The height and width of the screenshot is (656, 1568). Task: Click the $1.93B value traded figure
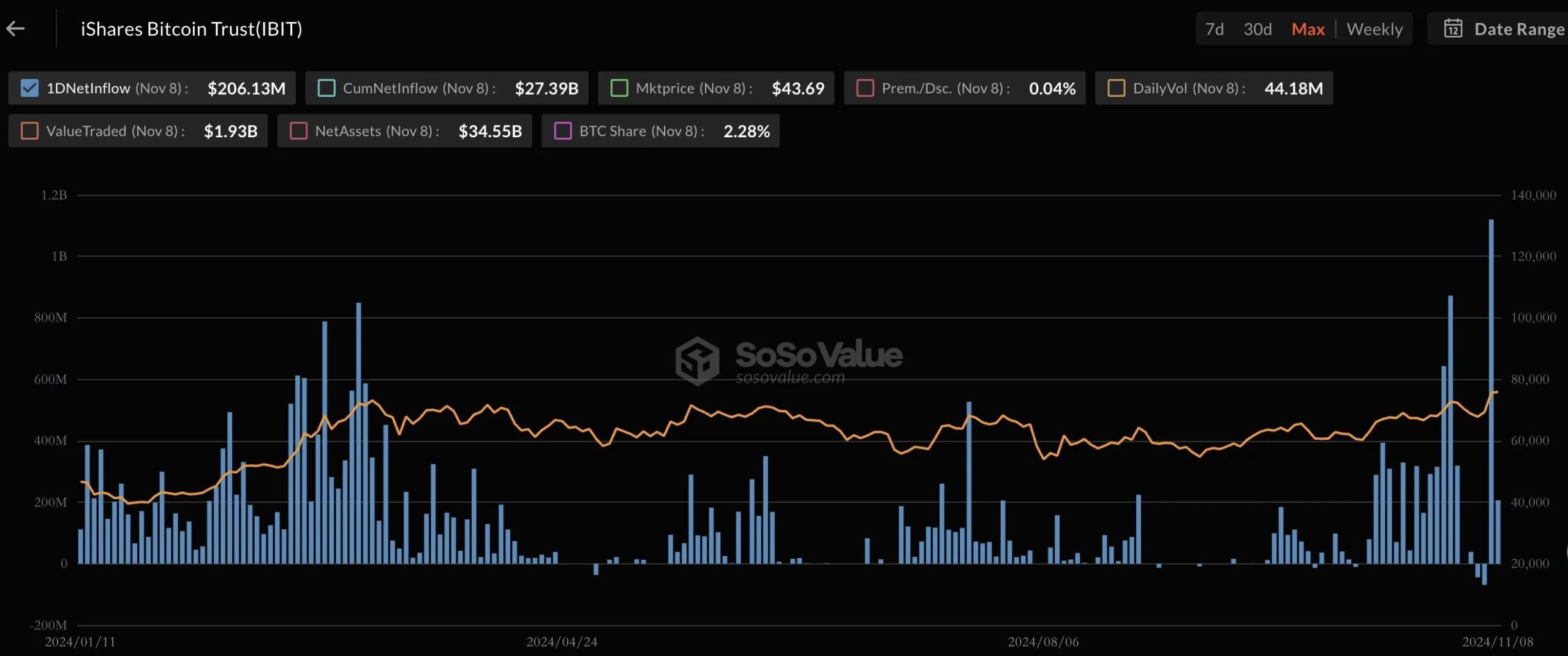coord(230,131)
